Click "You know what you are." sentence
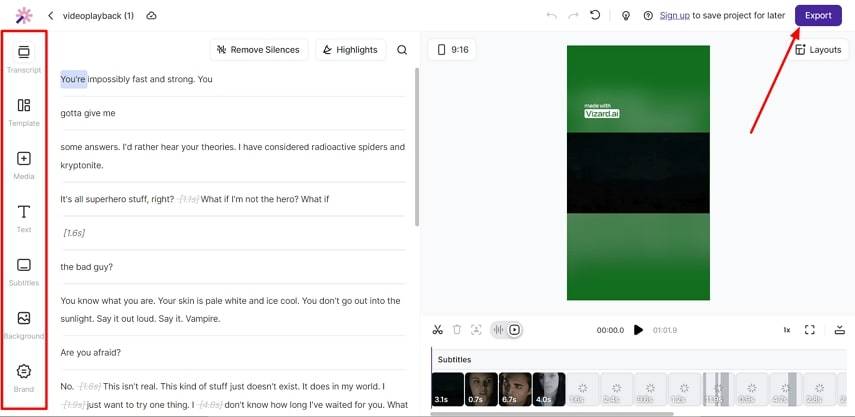This screenshot has height=417, width=855. (x=105, y=301)
